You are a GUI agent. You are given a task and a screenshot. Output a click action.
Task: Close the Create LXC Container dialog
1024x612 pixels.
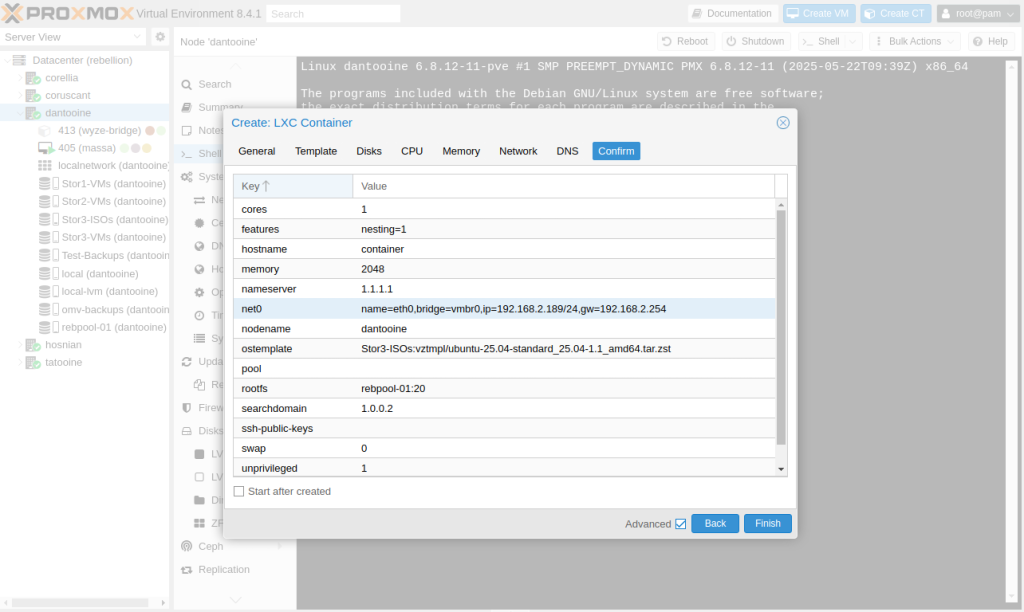(x=782, y=123)
